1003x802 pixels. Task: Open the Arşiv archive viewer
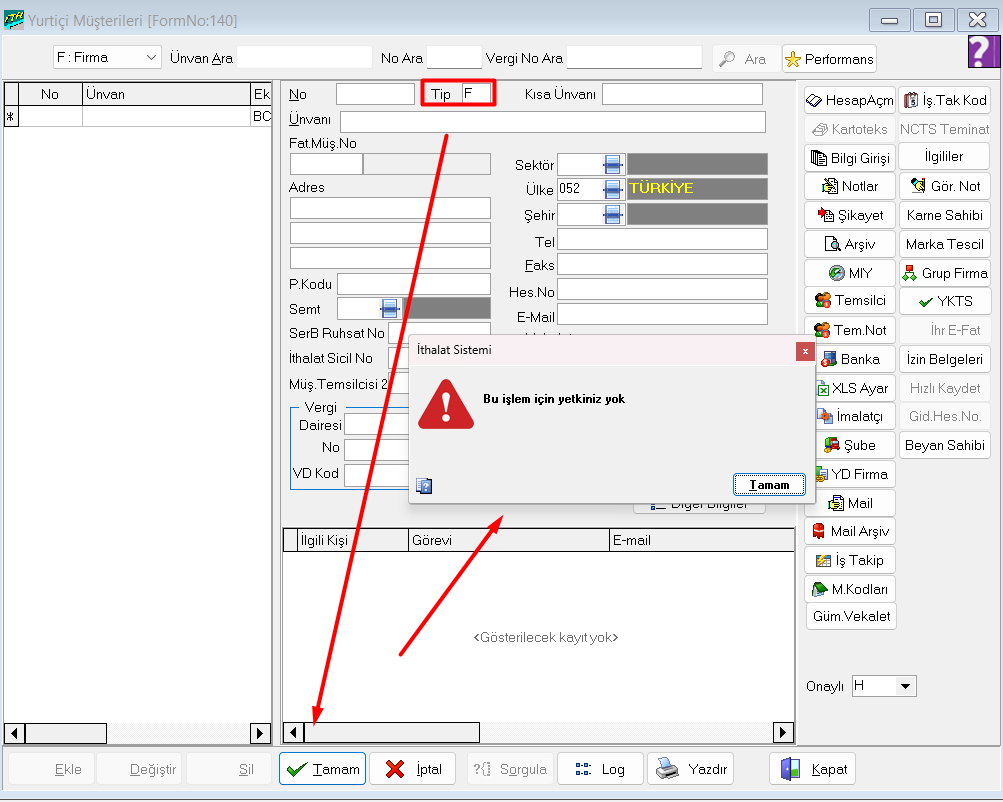tap(849, 244)
